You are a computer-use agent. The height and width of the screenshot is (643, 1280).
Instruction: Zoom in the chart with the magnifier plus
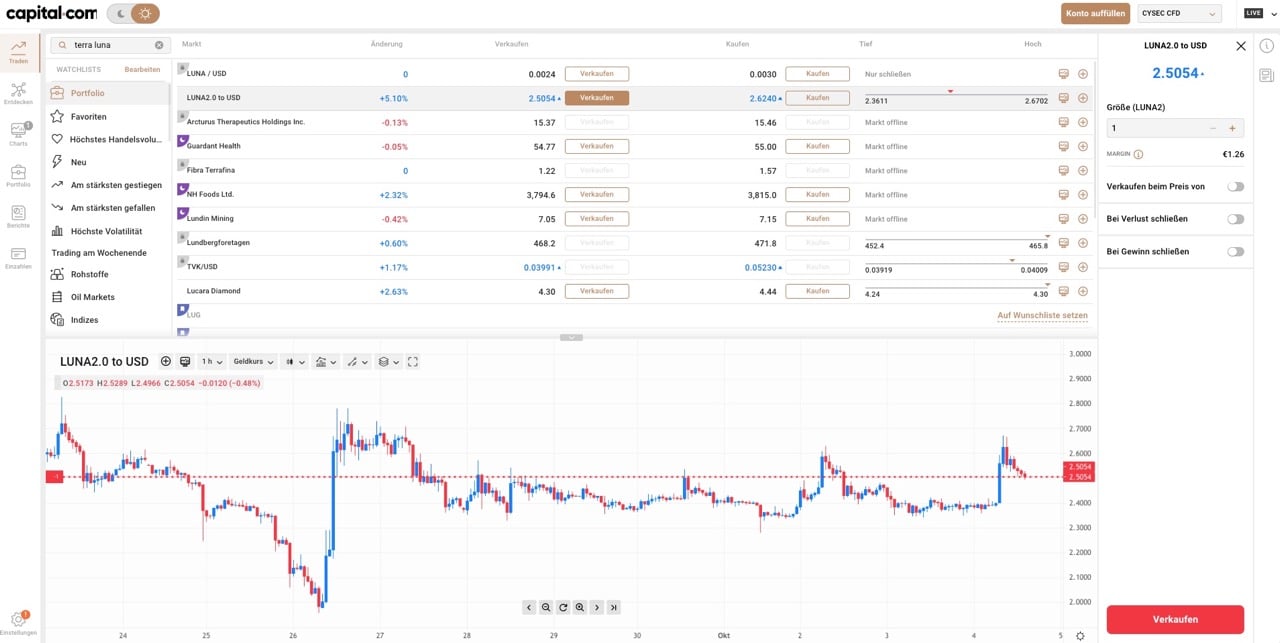pos(580,607)
